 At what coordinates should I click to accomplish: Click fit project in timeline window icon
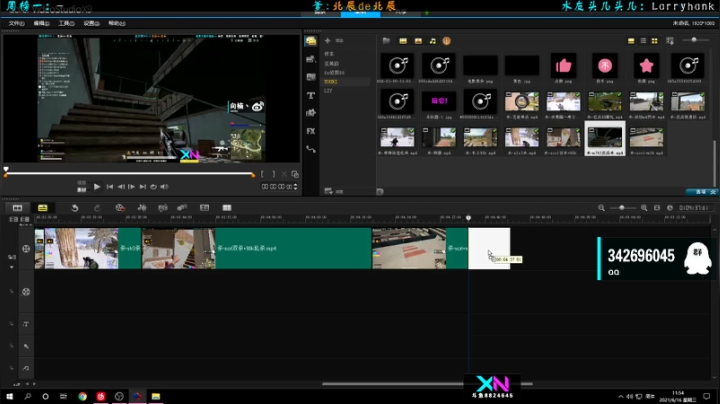tap(657, 208)
